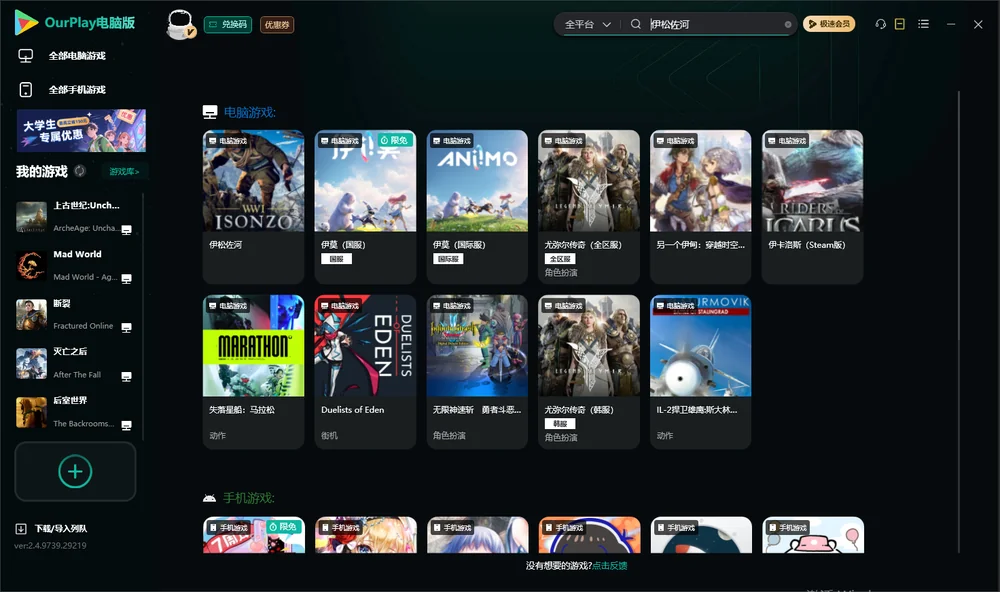
Task: Open the 无限神速斩 game card
Action: (x=477, y=372)
